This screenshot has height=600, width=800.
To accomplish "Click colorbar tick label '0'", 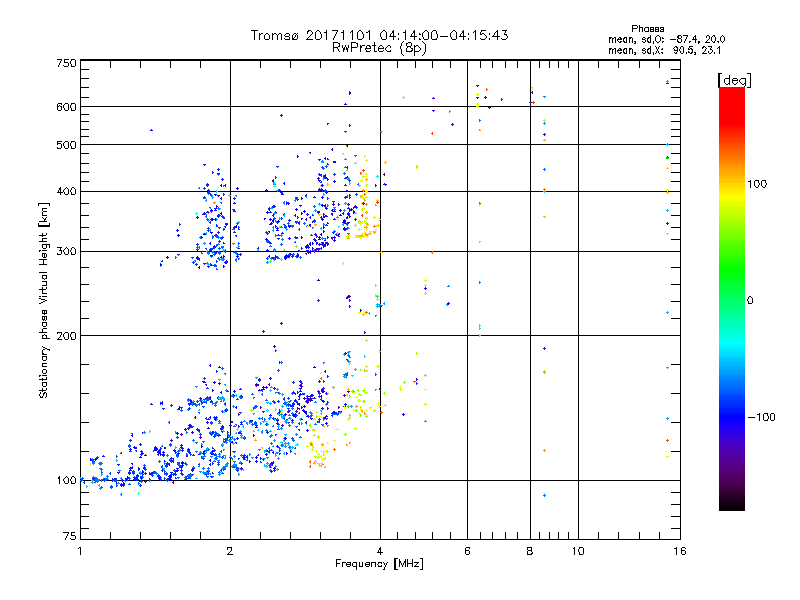I will point(750,301).
